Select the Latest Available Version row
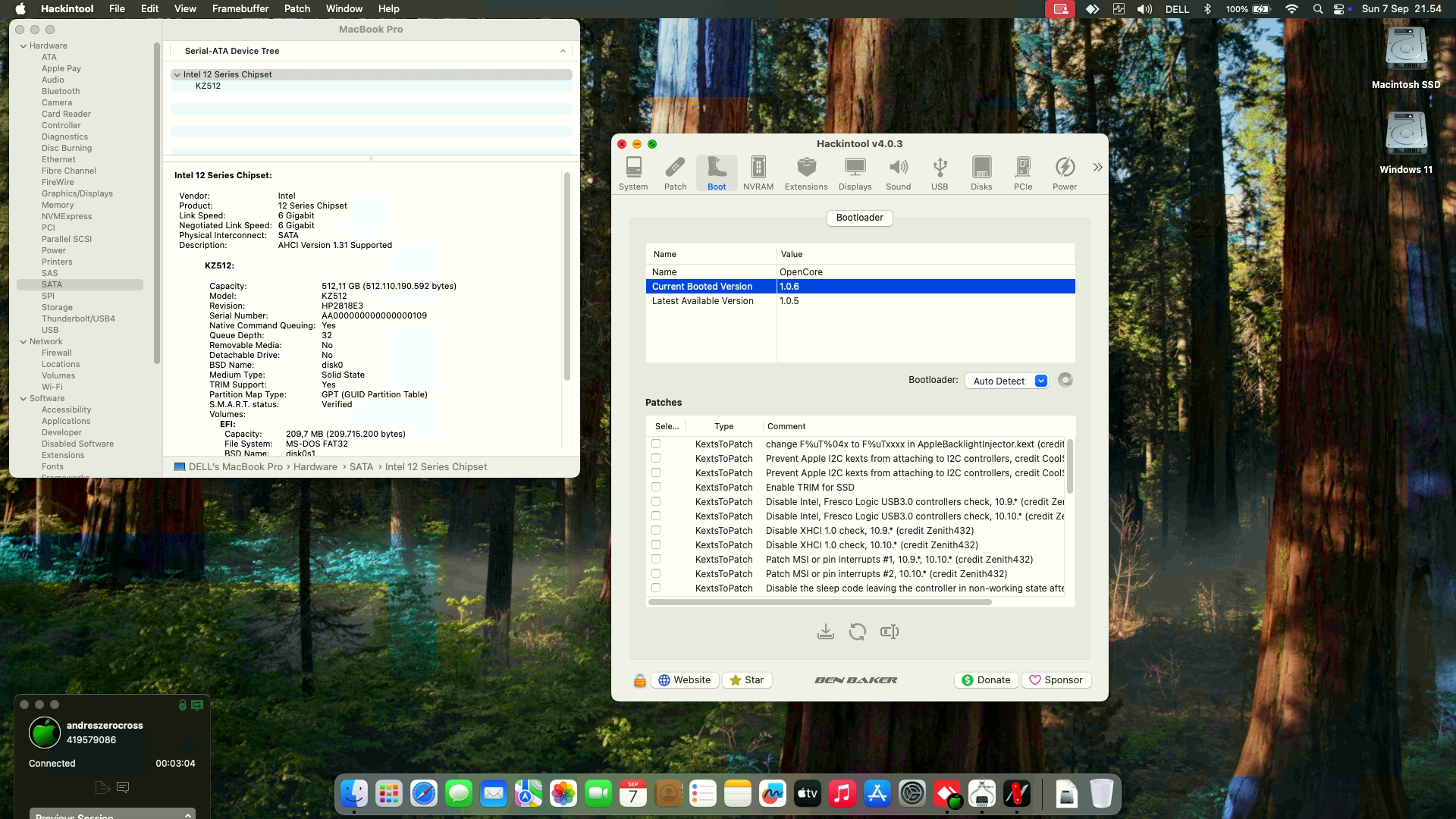The height and width of the screenshot is (819, 1456). coord(860,301)
